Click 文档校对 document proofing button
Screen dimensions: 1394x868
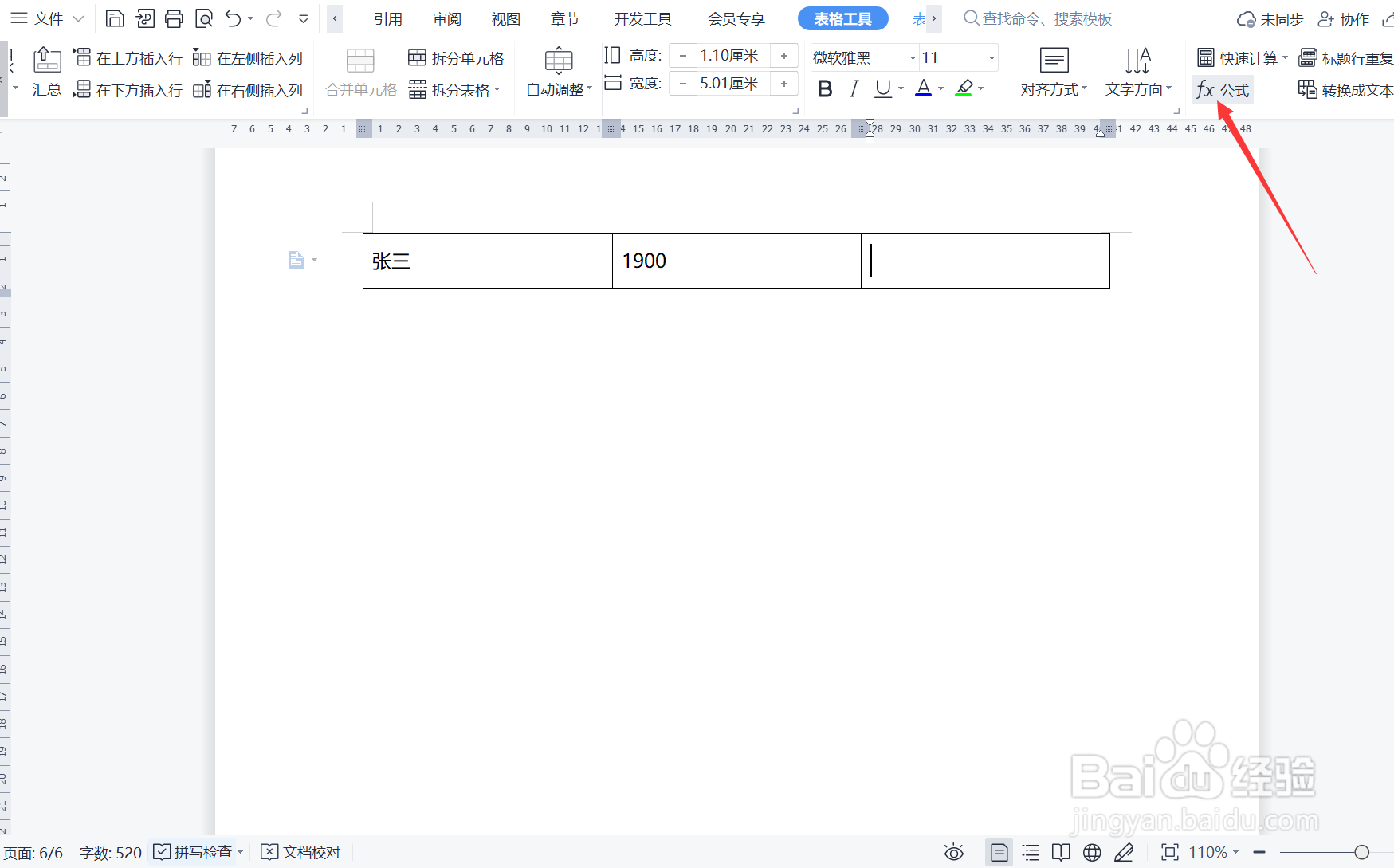point(300,852)
